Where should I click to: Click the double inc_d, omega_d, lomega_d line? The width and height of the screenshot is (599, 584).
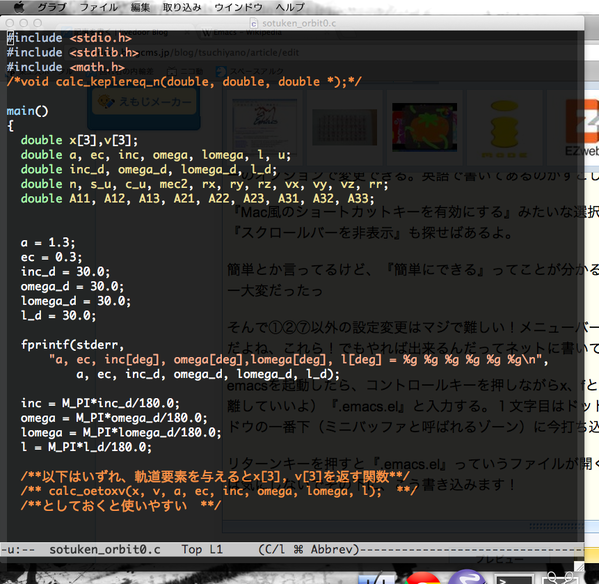[149, 169]
